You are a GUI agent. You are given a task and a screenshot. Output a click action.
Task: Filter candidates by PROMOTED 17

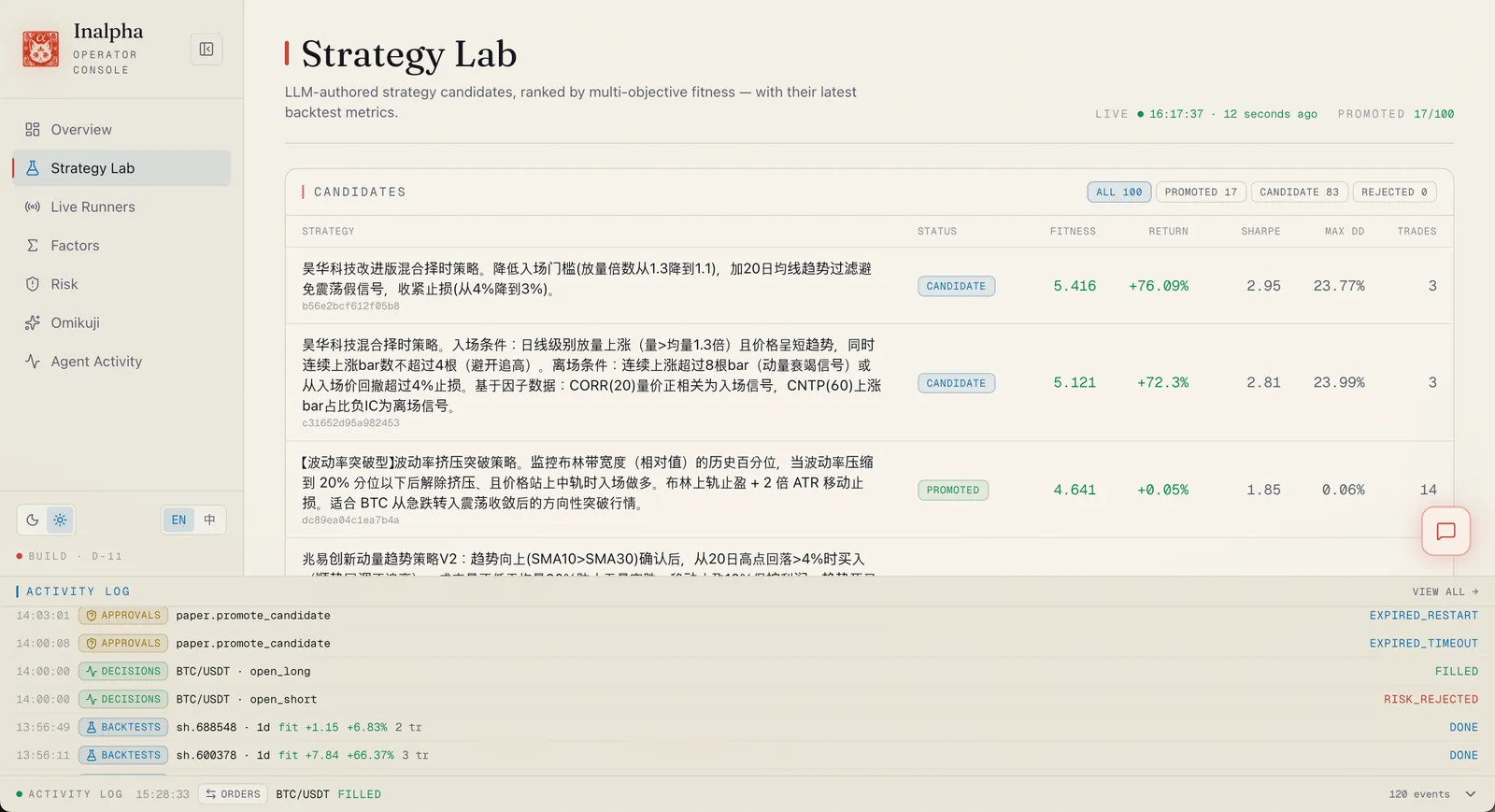1201,192
